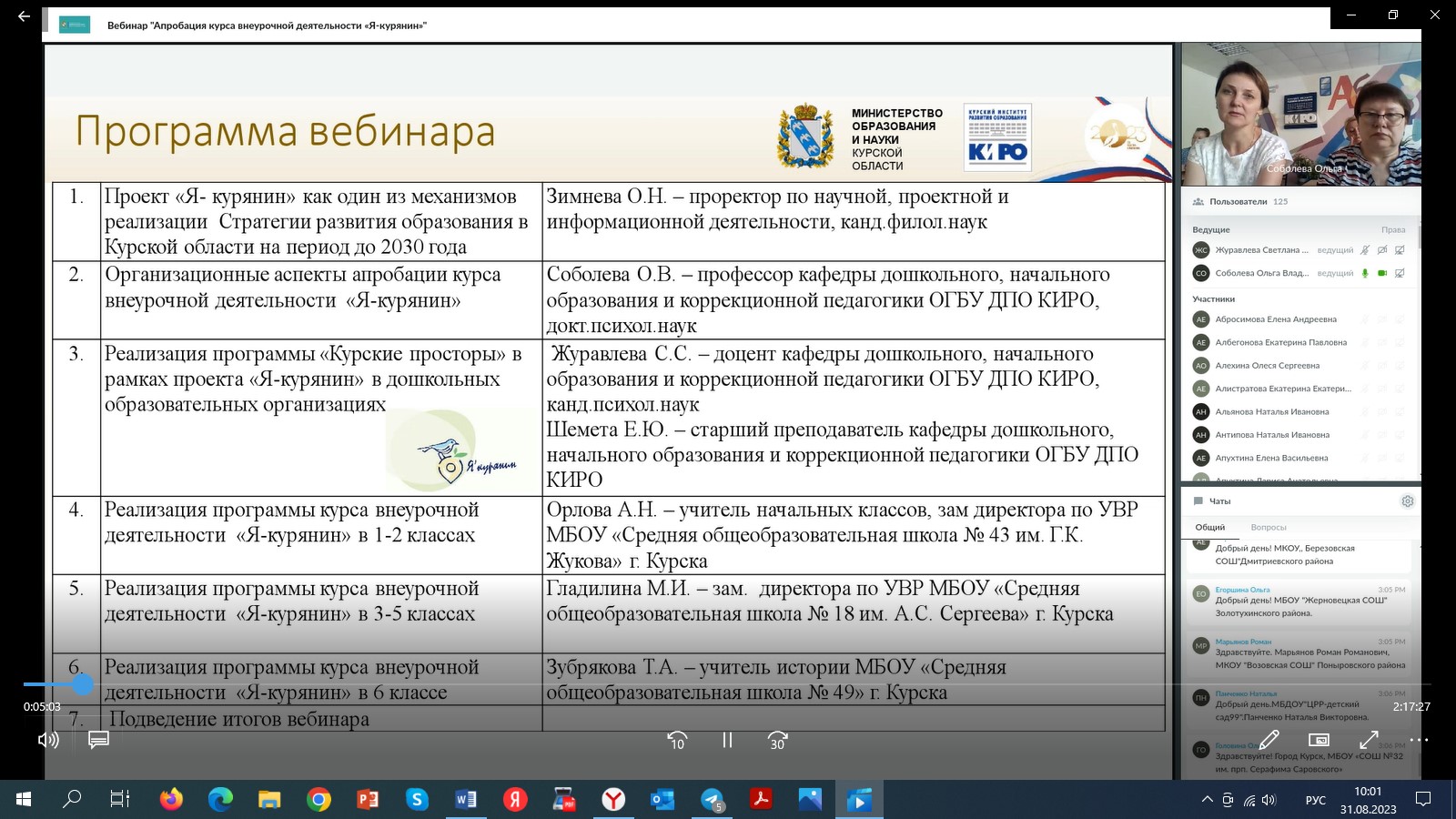
Task: Switch the player to mini view
Action: pos(1319,740)
